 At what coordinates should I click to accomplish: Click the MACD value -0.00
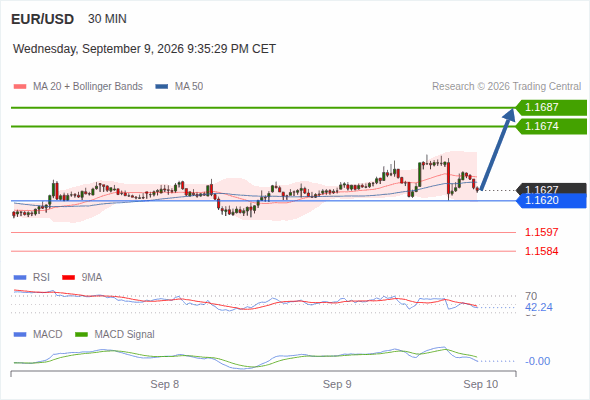537,361
